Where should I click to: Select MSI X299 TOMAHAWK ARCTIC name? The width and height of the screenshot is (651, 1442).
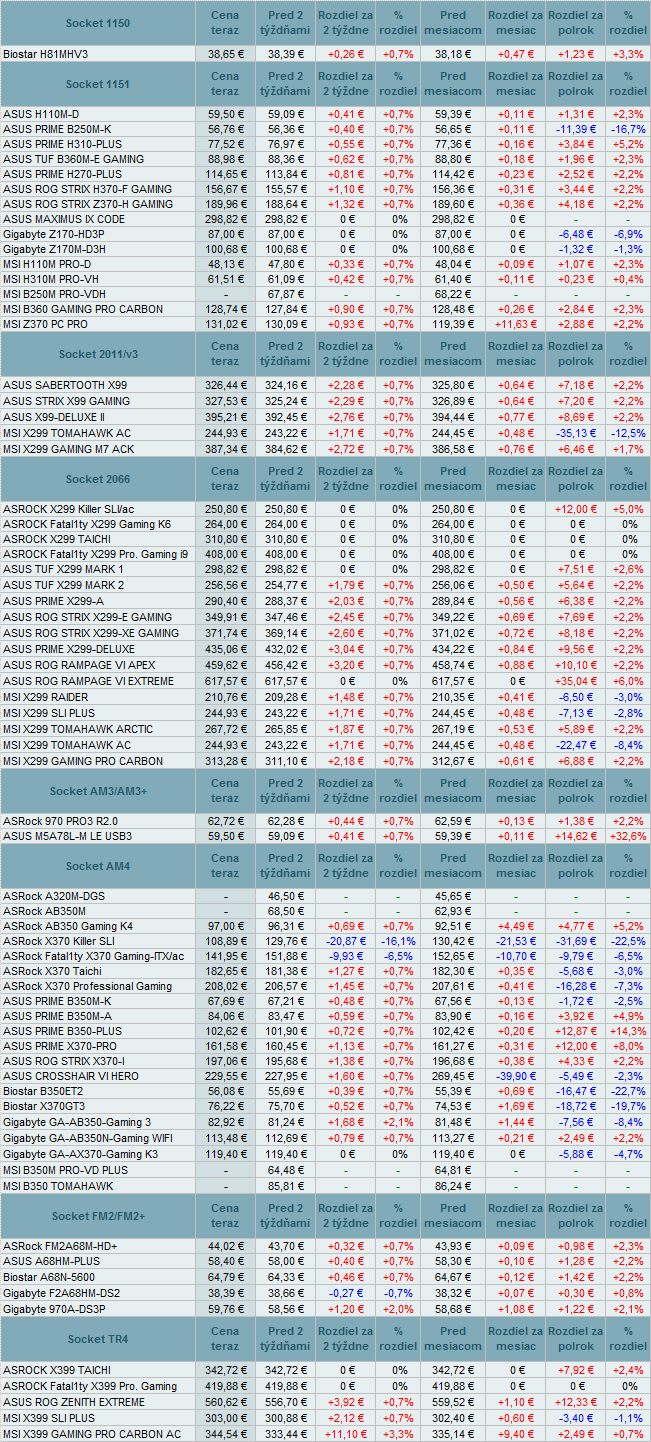coord(78,729)
